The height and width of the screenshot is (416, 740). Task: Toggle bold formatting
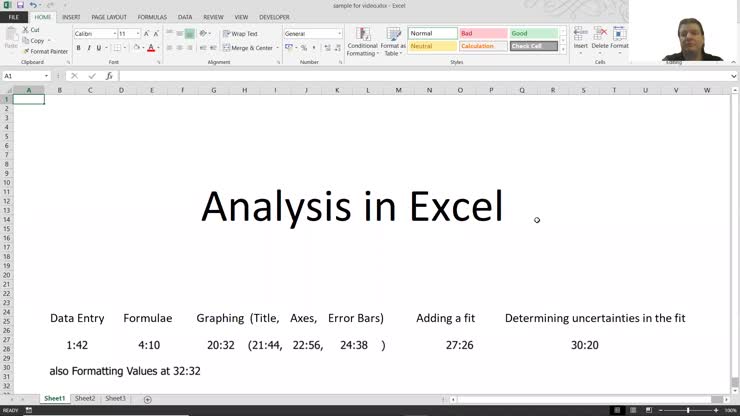(78, 48)
